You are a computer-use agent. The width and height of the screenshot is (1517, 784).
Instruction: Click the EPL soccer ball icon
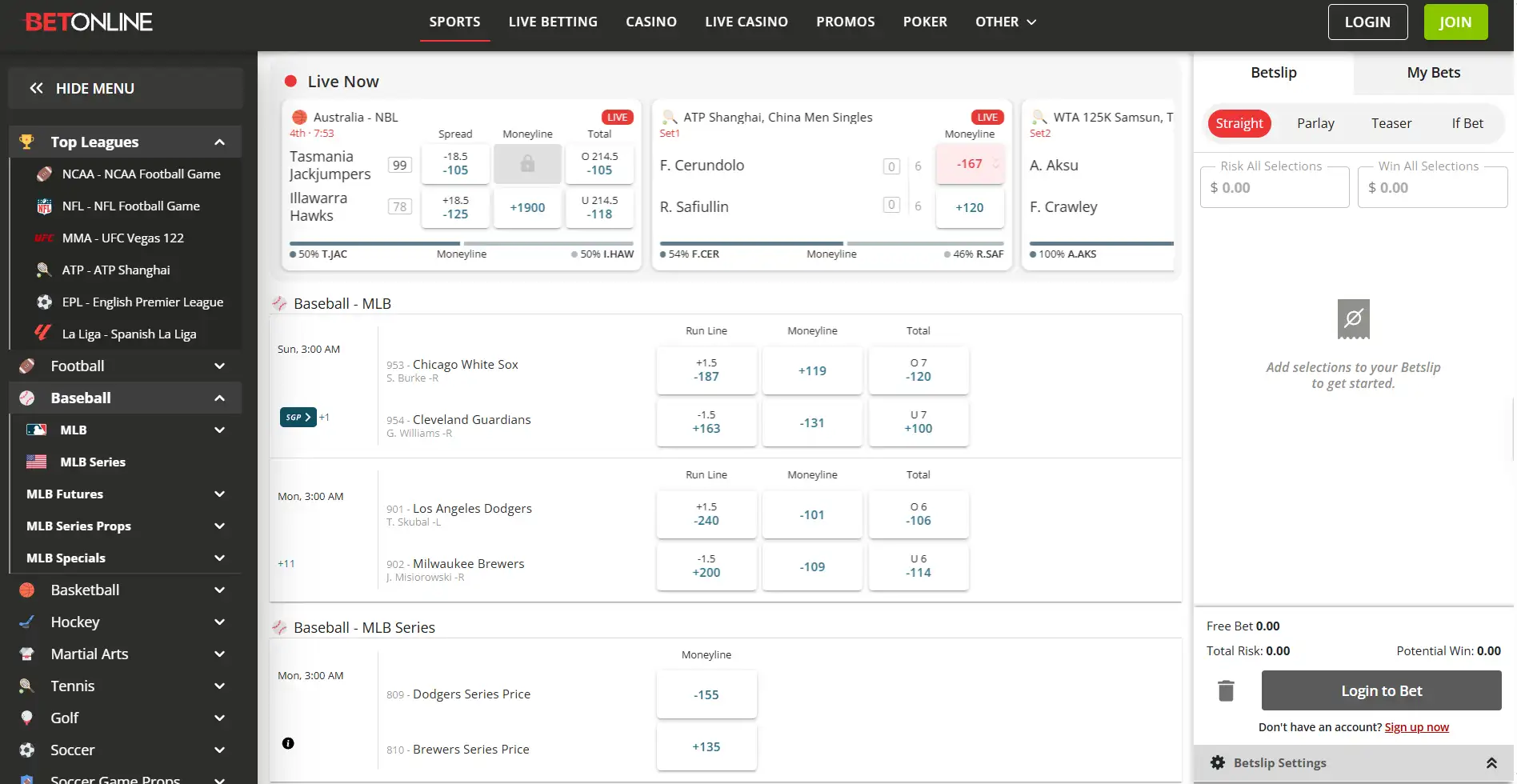click(x=45, y=302)
